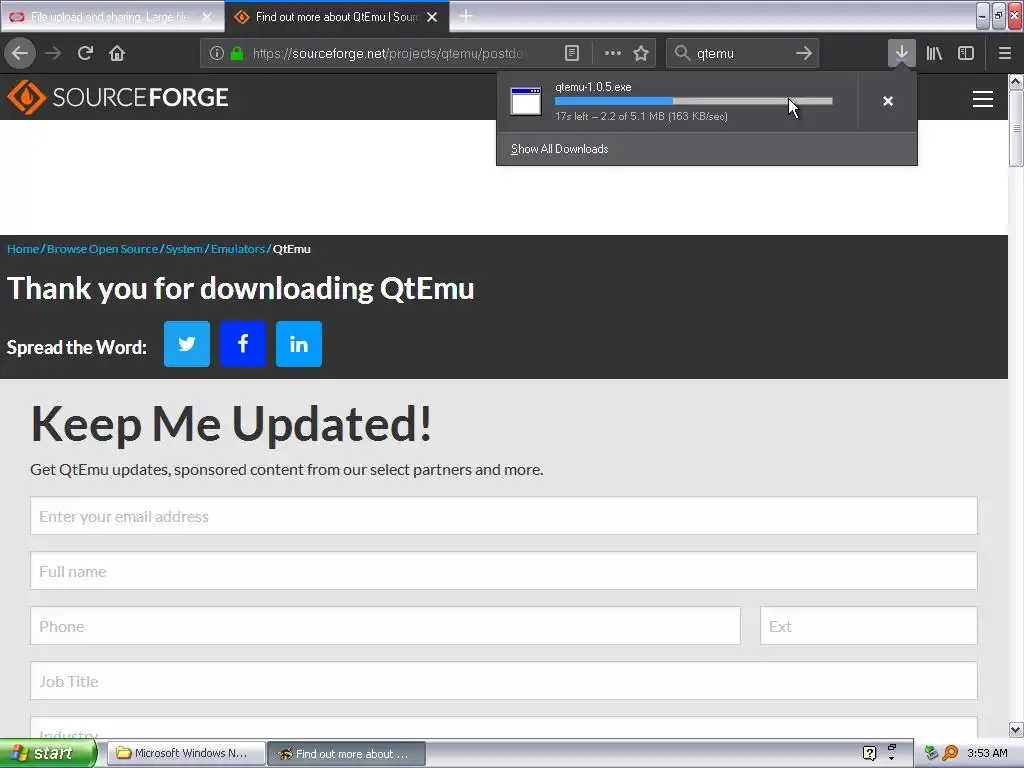Open Home breadcrumb link
The width and height of the screenshot is (1024, 768).
[23, 249]
